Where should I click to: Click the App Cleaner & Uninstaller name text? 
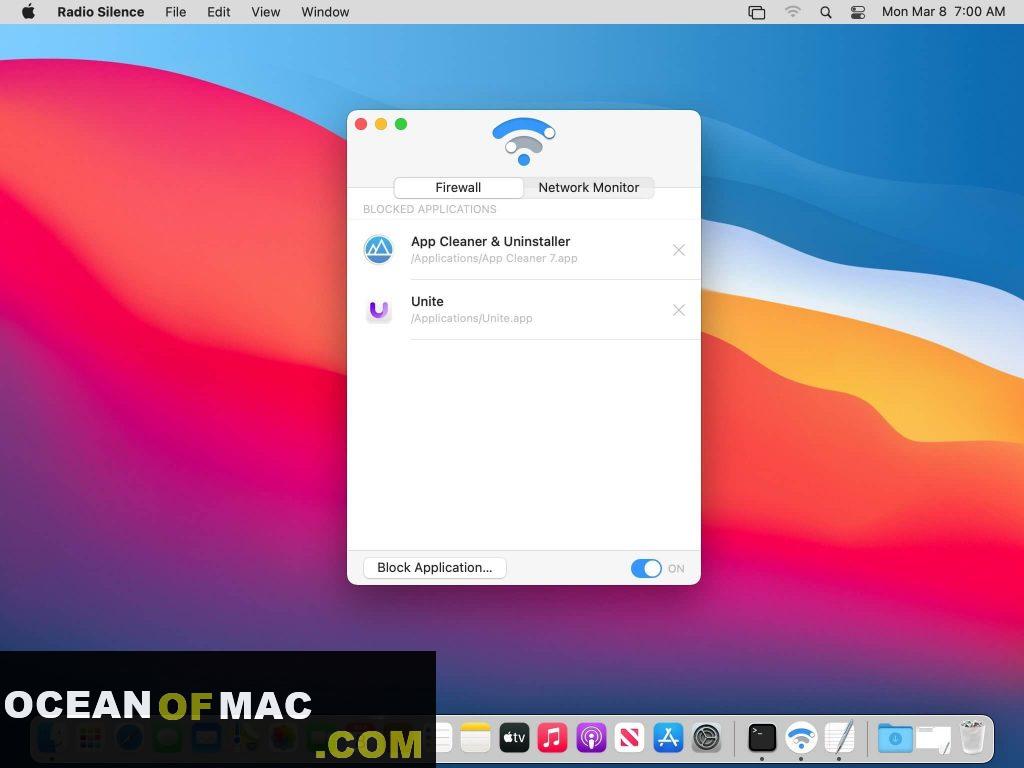click(x=490, y=242)
